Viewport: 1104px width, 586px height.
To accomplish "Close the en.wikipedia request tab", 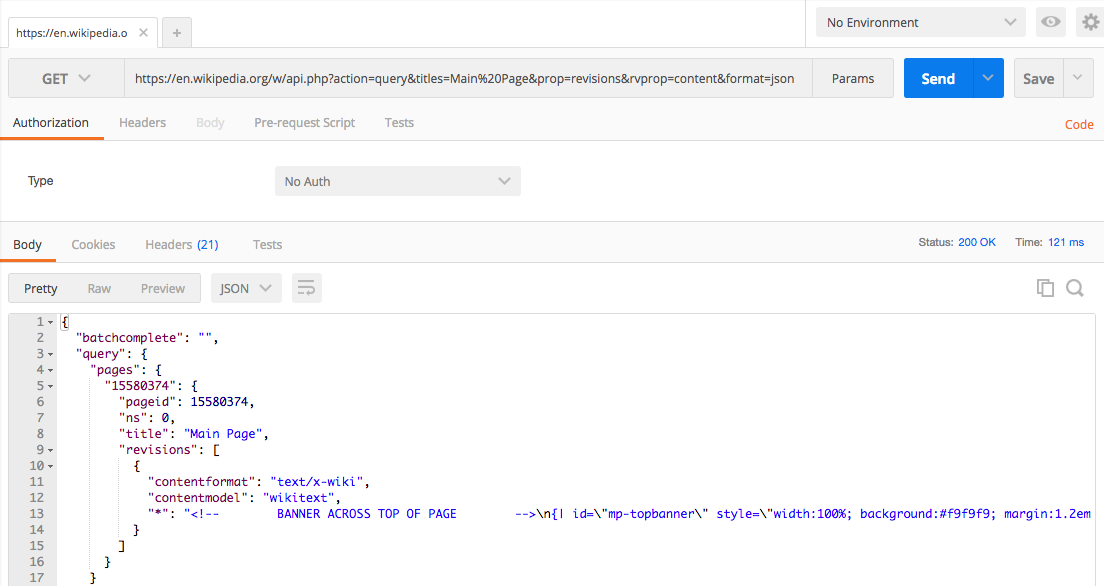I will 144,32.
